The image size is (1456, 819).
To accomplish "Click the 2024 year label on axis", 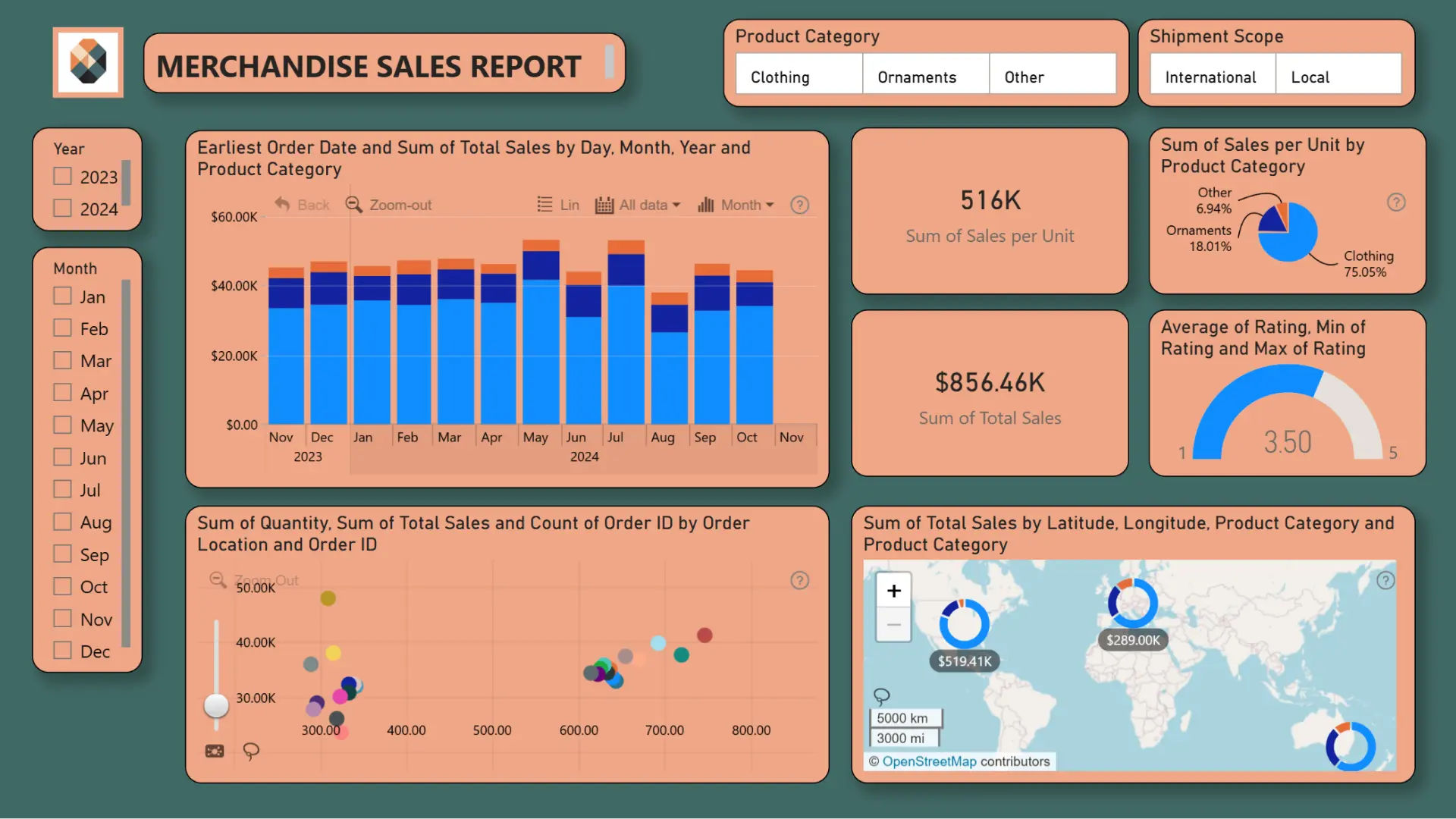I will tap(584, 457).
